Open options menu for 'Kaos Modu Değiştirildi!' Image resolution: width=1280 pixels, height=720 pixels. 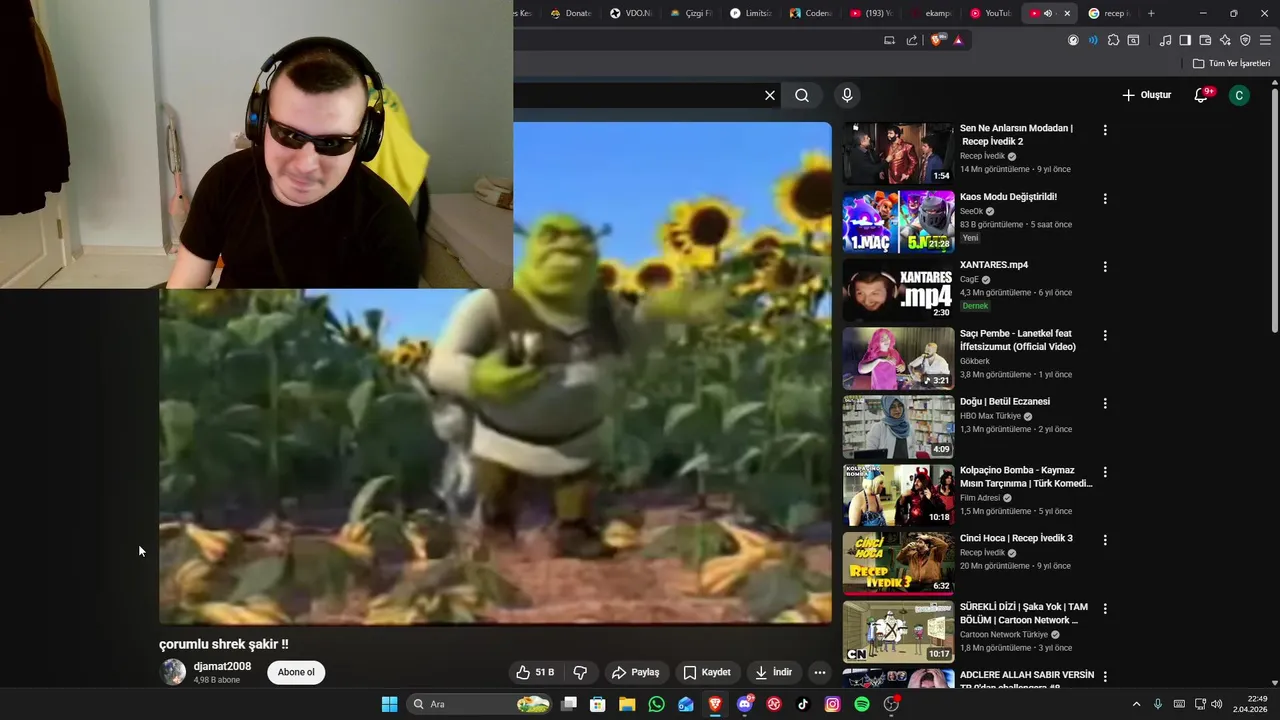tap(1105, 198)
